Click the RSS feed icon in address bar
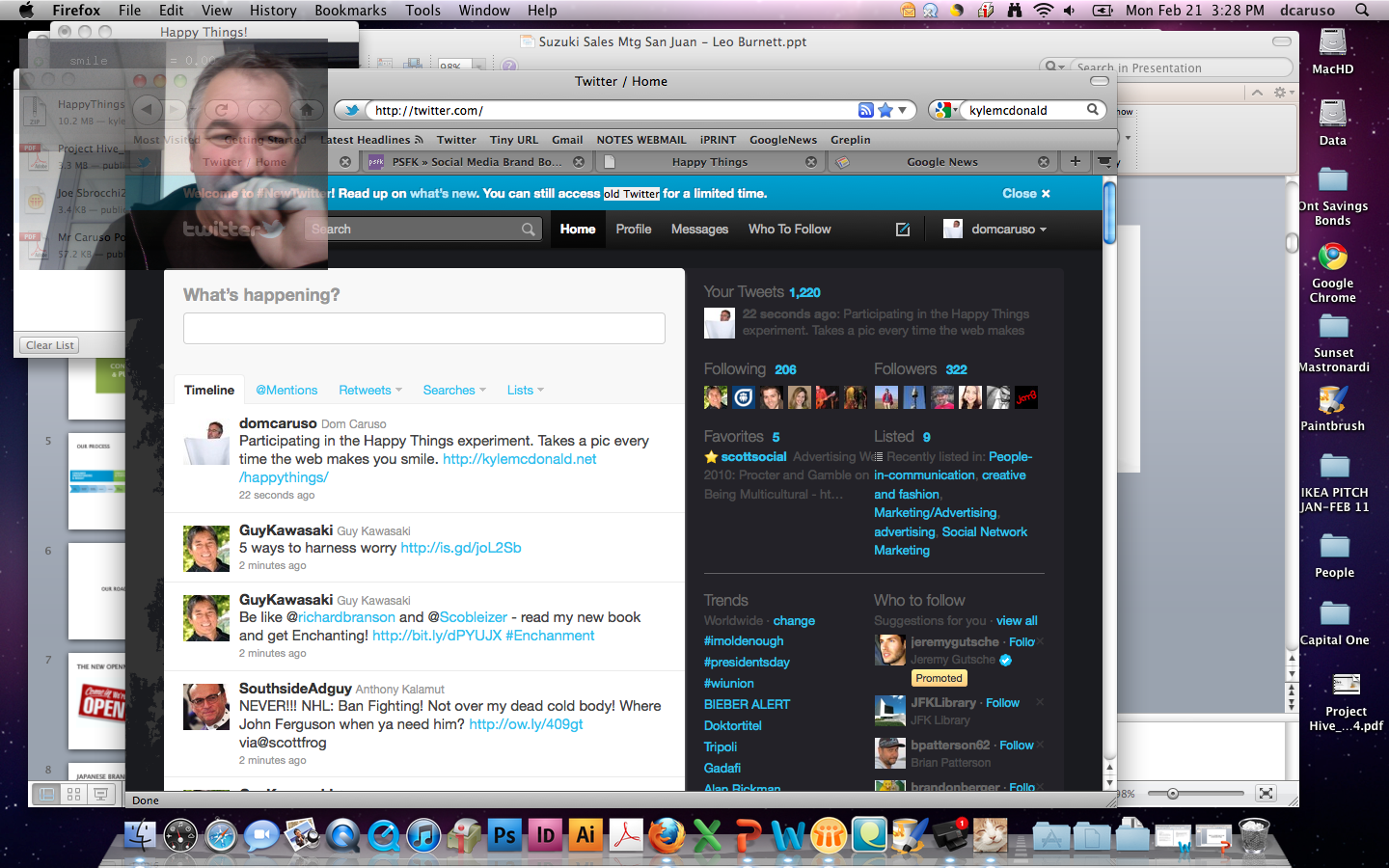This screenshot has width=1389, height=868. pyautogui.click(x=865, y=110)
